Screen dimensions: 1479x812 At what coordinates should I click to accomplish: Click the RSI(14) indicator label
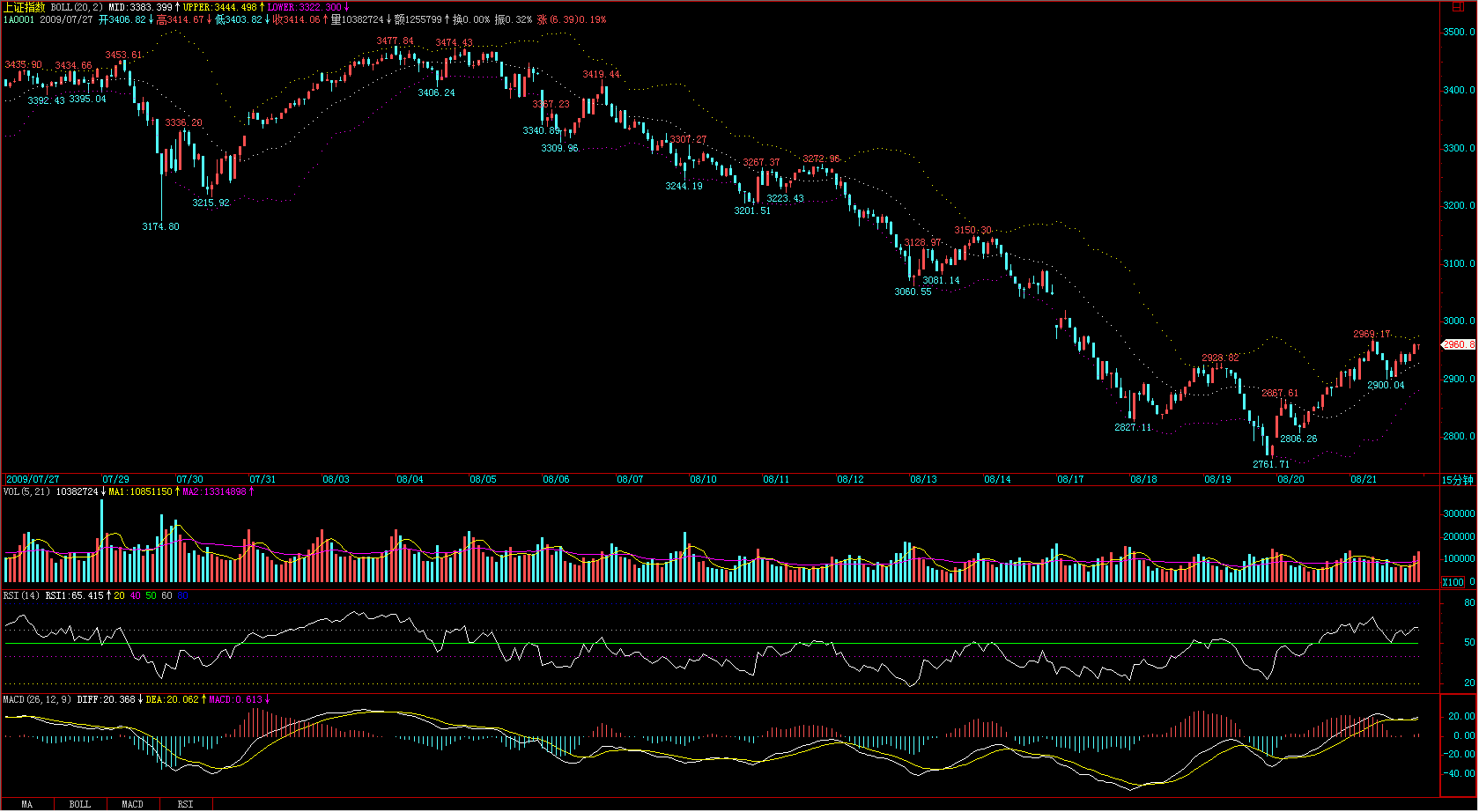(x=22, y=595)
